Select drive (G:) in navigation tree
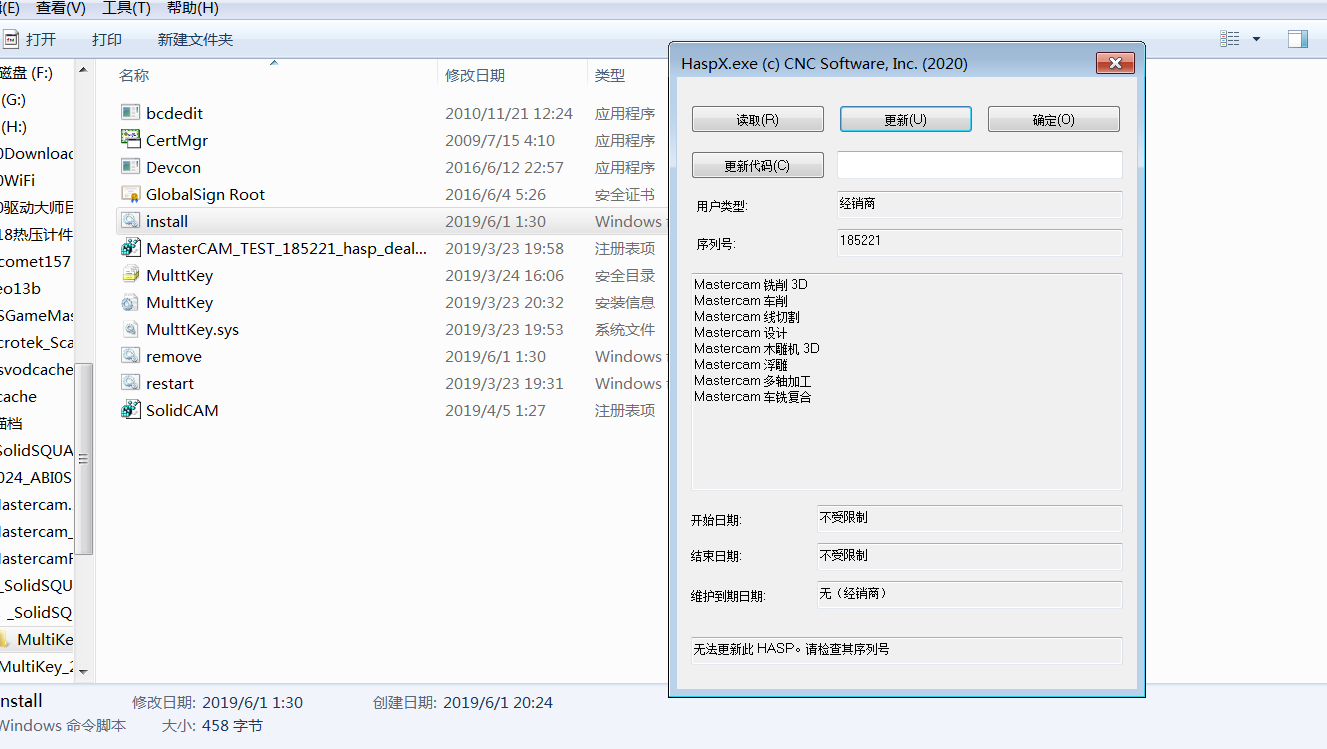 coord(14,100)
